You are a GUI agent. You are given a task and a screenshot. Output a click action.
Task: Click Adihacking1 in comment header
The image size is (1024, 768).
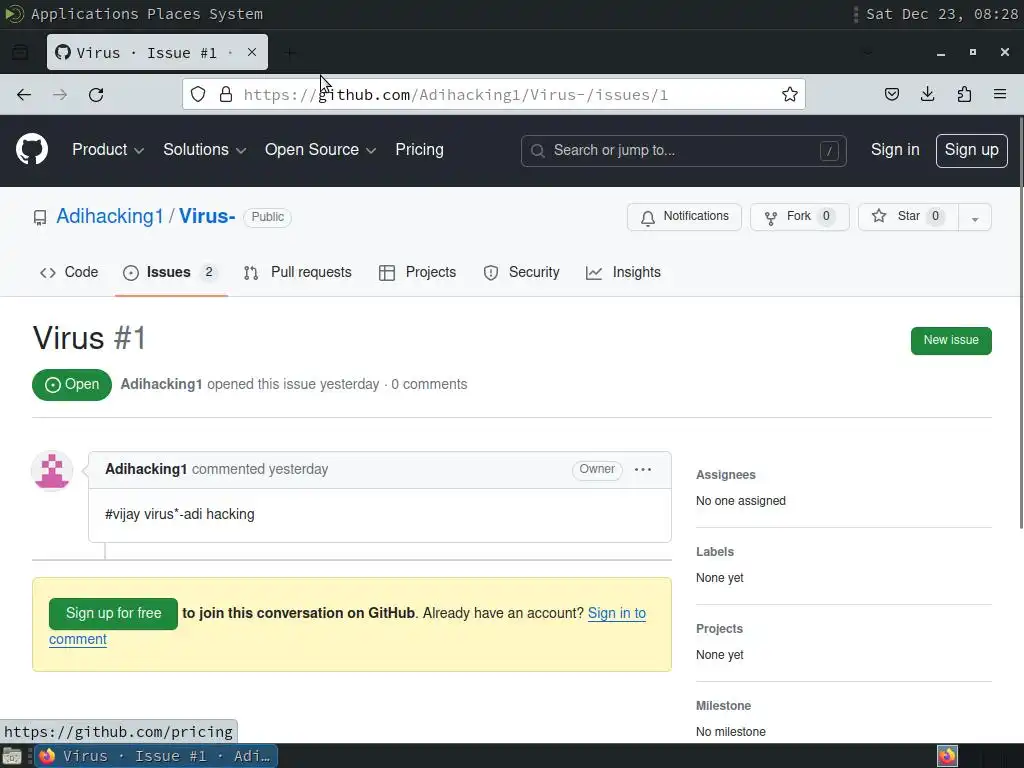tap(146, 469)
